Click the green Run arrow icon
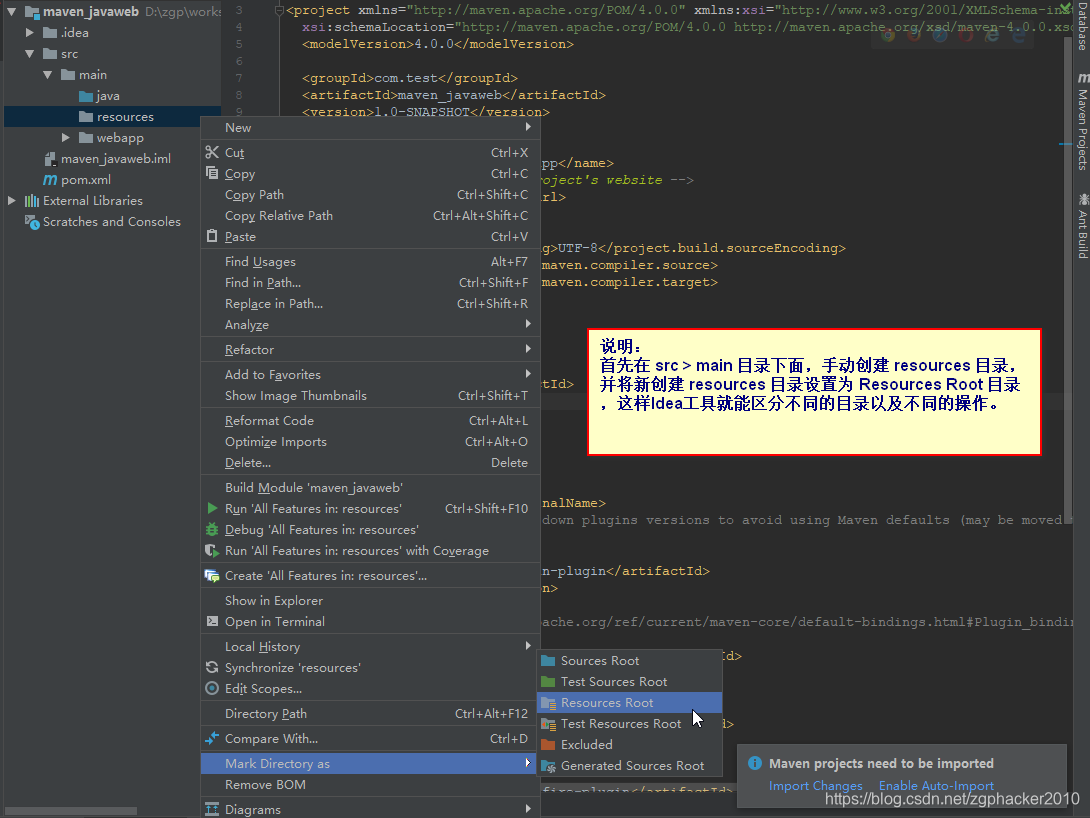 click(x=212, y=508)
